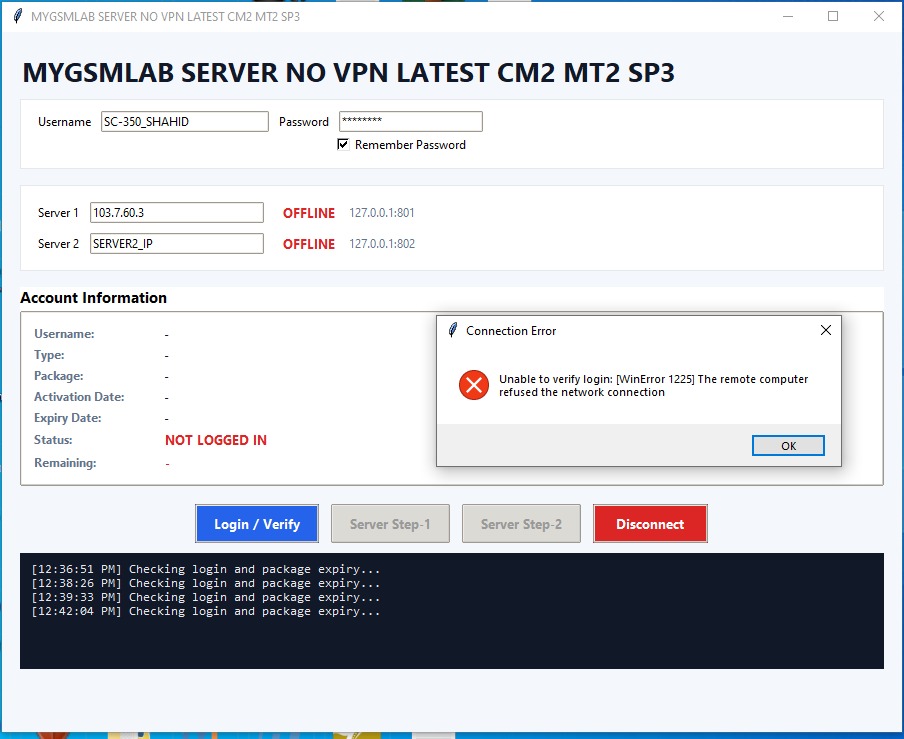Screen dimensions: 904x739
Task: Click the Server Step-2 button
Action: click(x=521, y=523)
